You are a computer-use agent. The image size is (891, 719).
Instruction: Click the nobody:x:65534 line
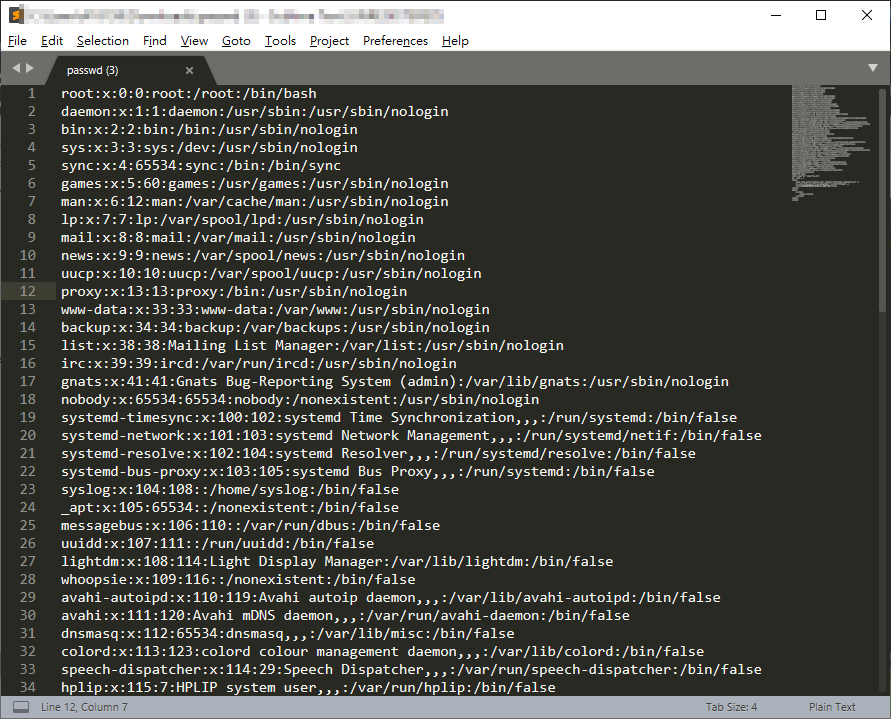click(x=300, y=400)
